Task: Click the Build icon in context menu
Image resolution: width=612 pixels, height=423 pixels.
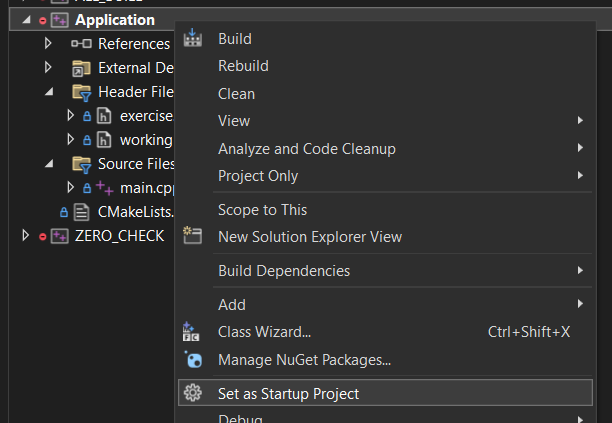Action: tap(192, 37)
